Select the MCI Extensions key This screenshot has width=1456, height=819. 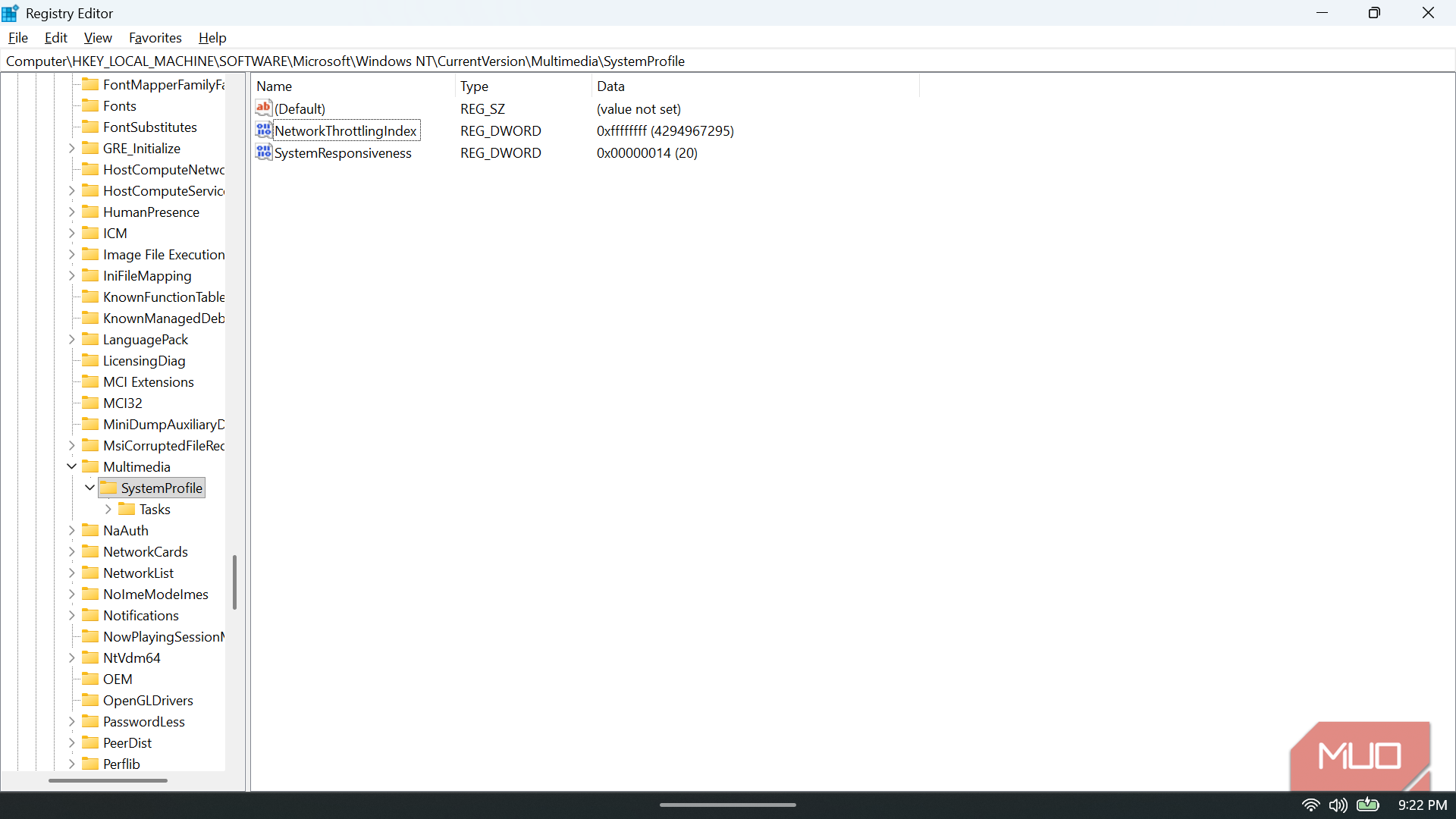(x=149, y=382)
